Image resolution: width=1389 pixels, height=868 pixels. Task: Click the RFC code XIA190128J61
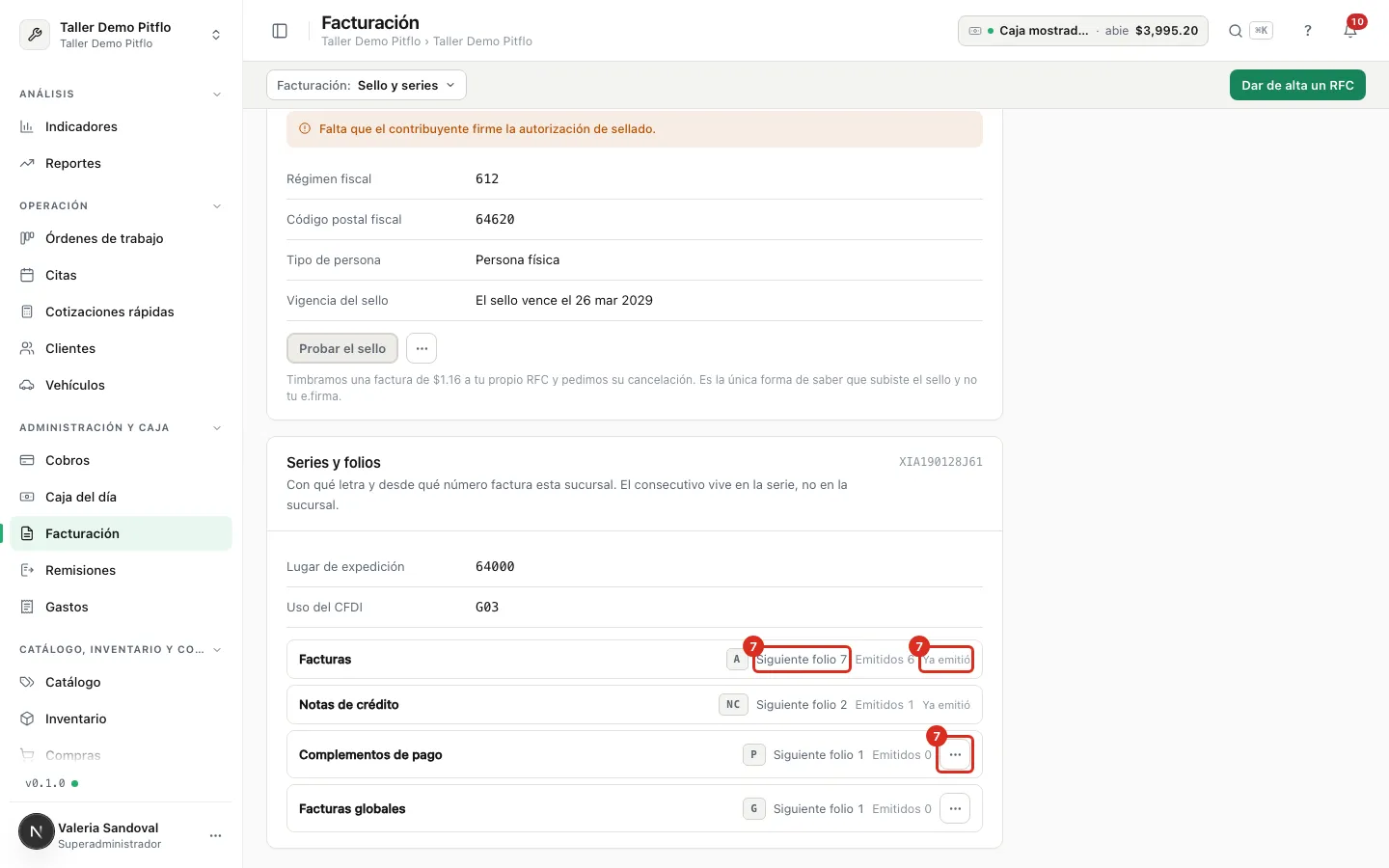[x=940, y=462]
